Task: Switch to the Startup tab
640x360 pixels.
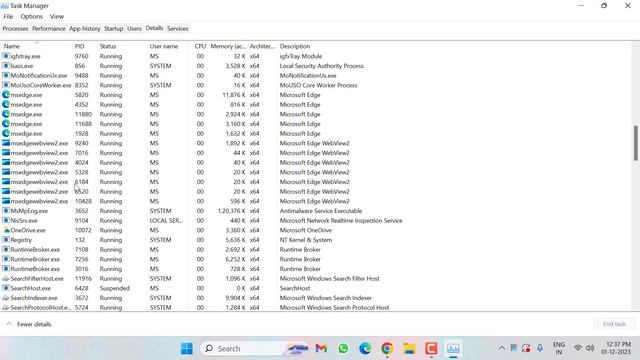Action: click(x=113, y=29)
